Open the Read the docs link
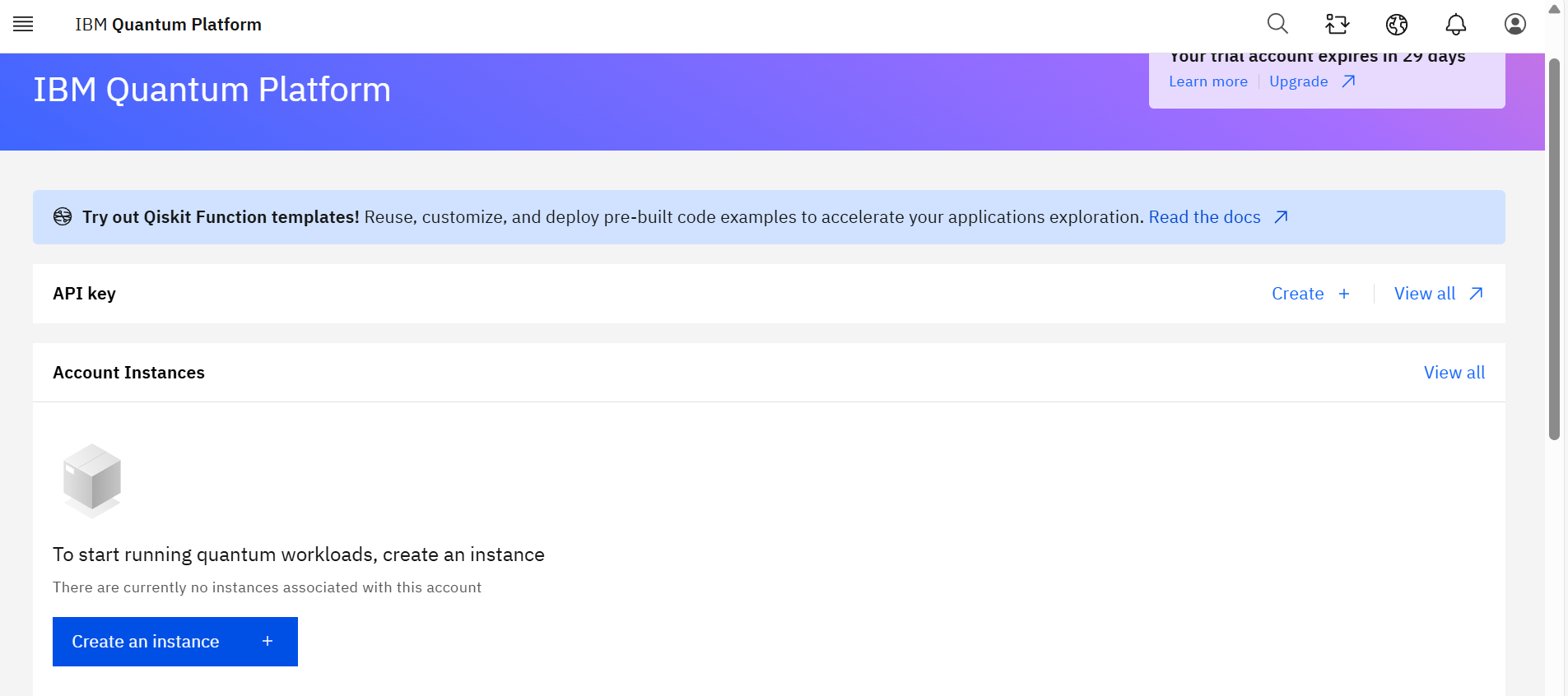This screenshot has height=696, width=1568. coord(1204,217)
